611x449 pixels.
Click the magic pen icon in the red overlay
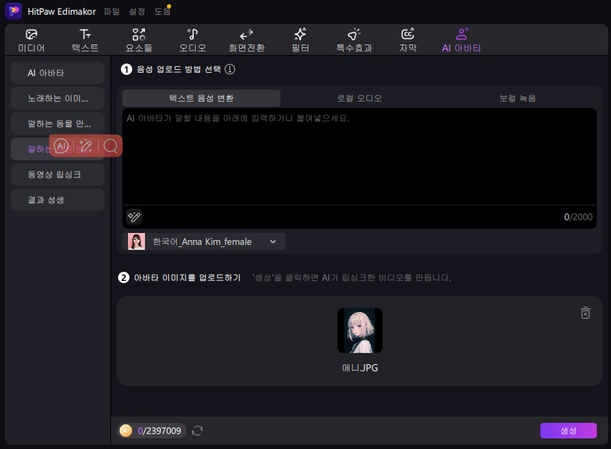coord(86,146)
